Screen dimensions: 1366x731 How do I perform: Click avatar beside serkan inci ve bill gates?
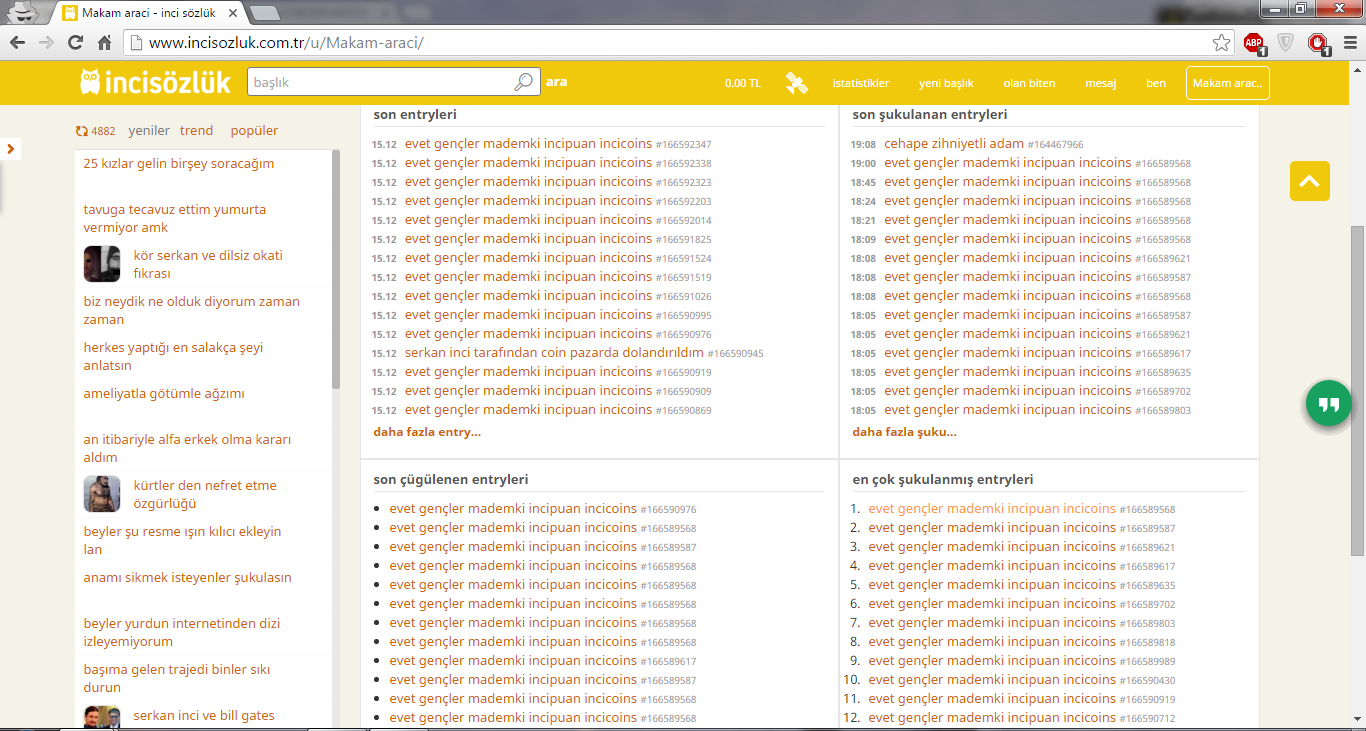pyautogui.click(x=102, y=719)
